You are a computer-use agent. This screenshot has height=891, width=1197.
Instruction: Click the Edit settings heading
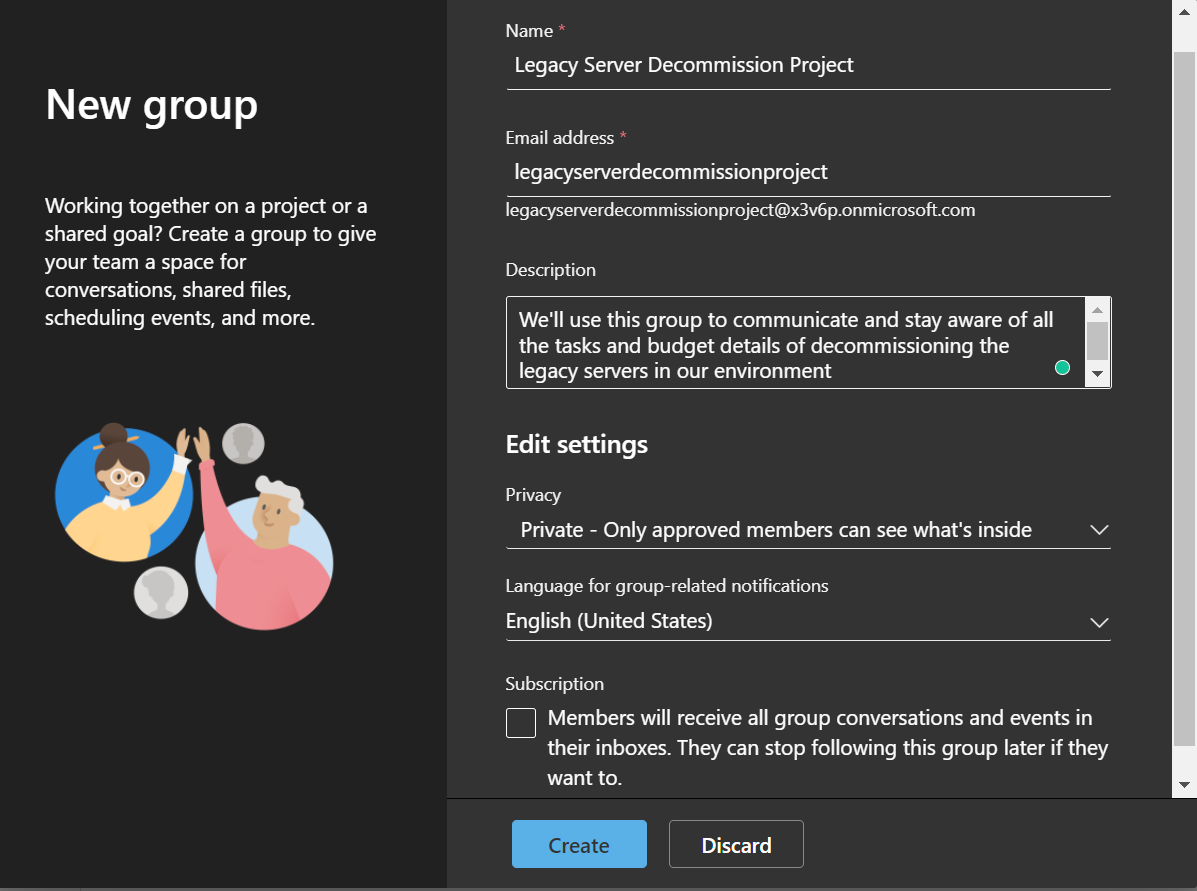(x=576, y=444)
